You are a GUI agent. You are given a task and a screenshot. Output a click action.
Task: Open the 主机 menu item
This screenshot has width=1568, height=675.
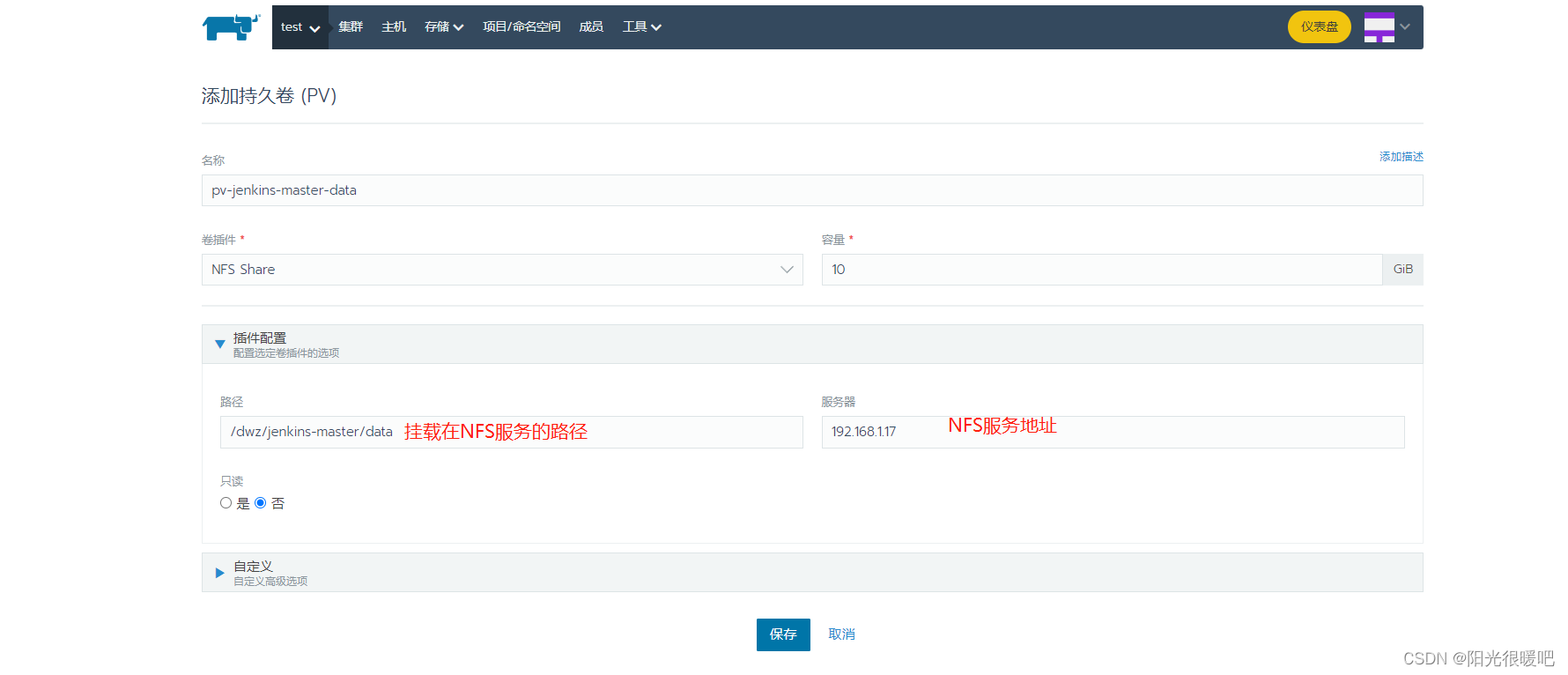tap(394, 27)
